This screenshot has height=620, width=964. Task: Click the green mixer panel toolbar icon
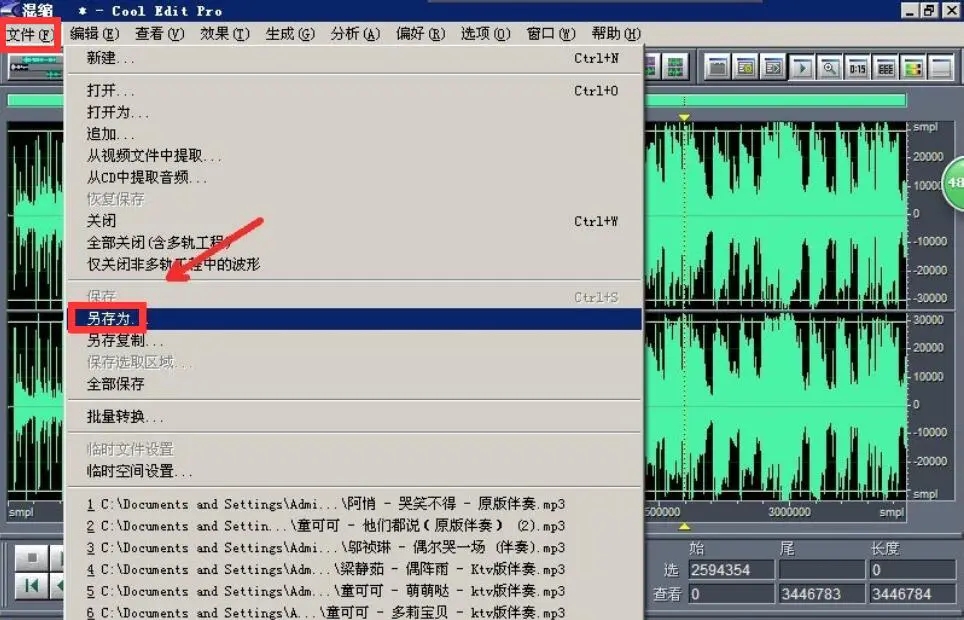911,67
